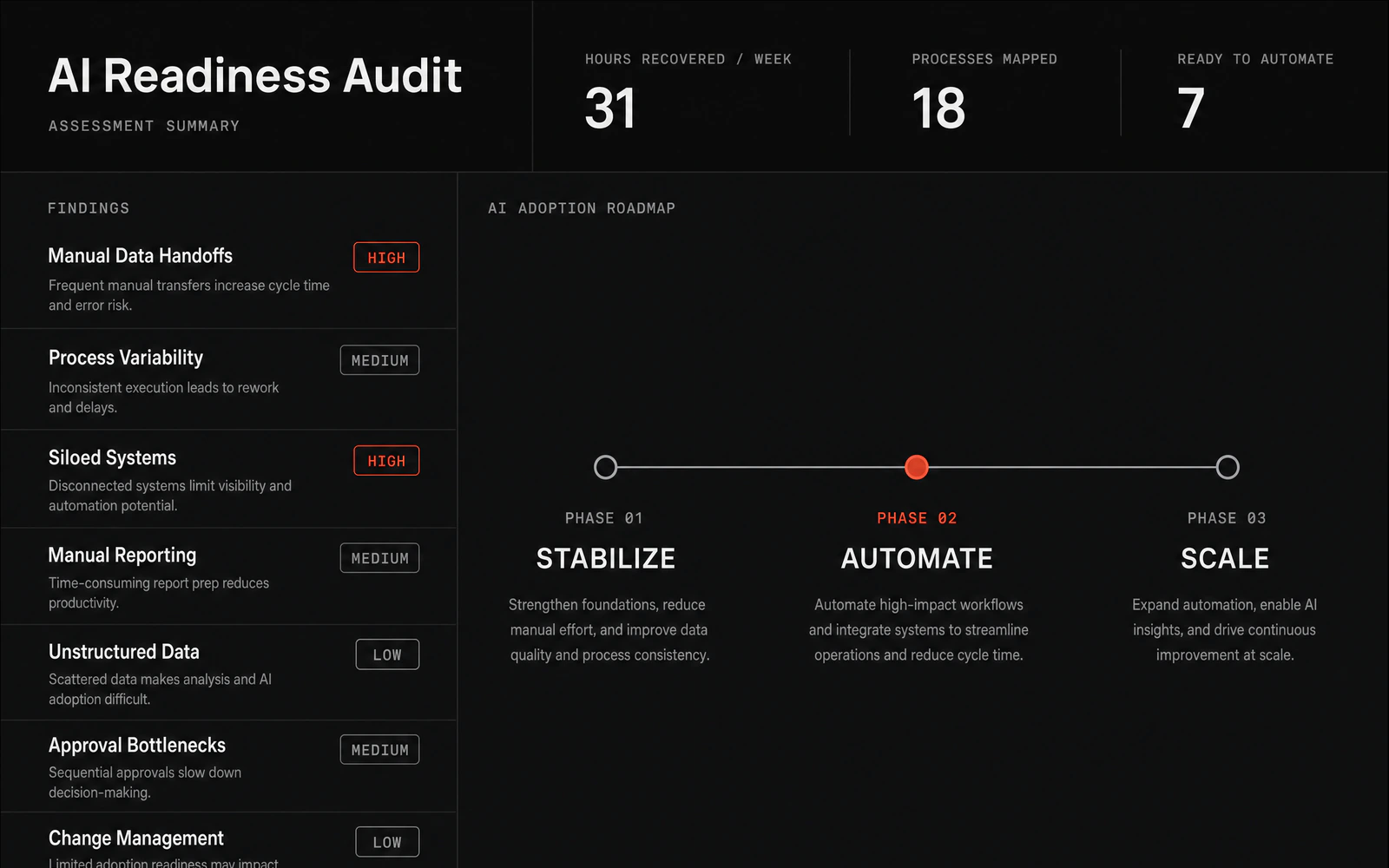The image size is (1389, 868).
Task: Click the MEDIUM badge for Approval Bottlenecks
Action: coord(379,750)
